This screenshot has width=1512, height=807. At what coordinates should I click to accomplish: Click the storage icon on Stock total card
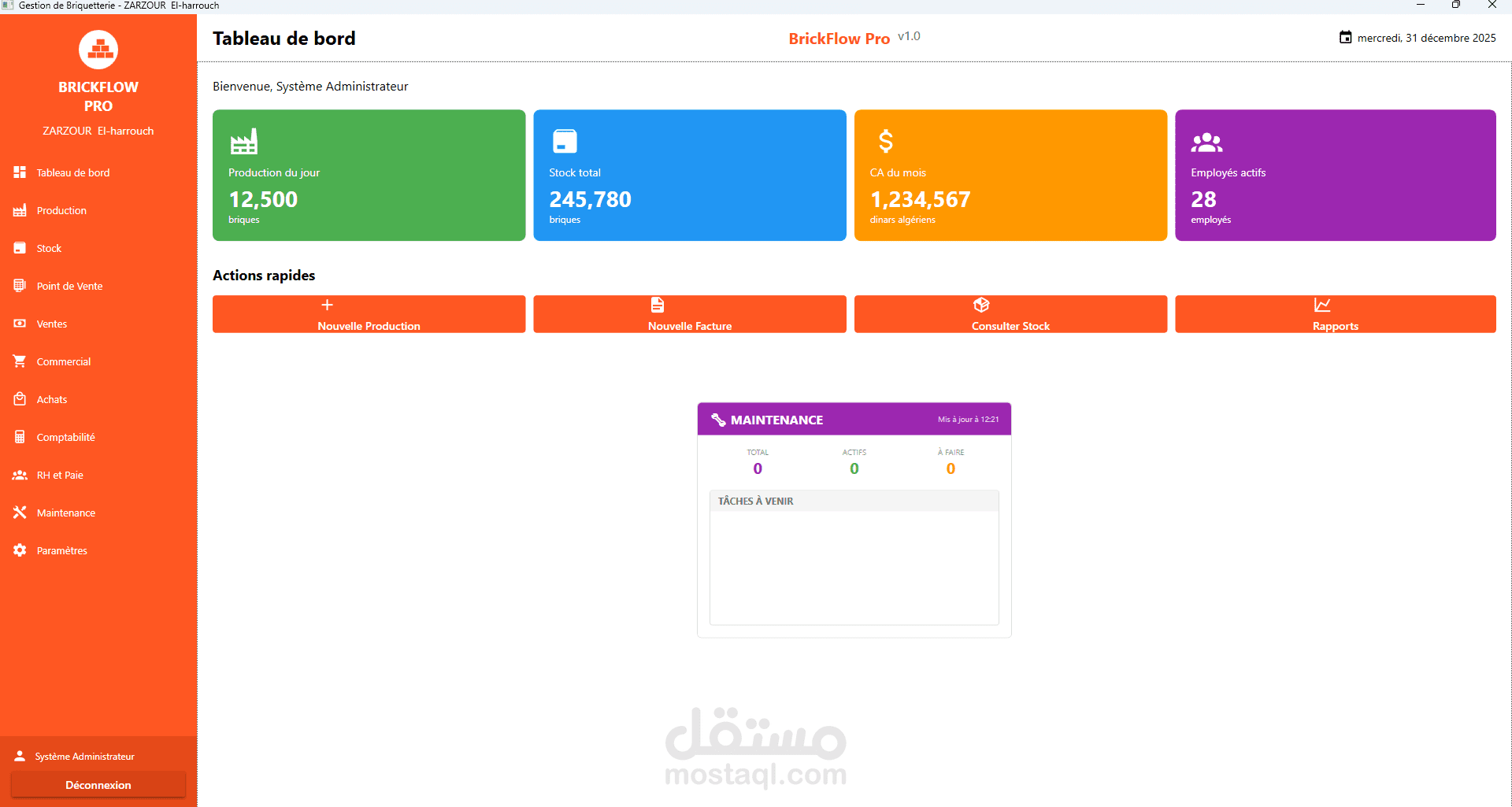pos(565,141)
